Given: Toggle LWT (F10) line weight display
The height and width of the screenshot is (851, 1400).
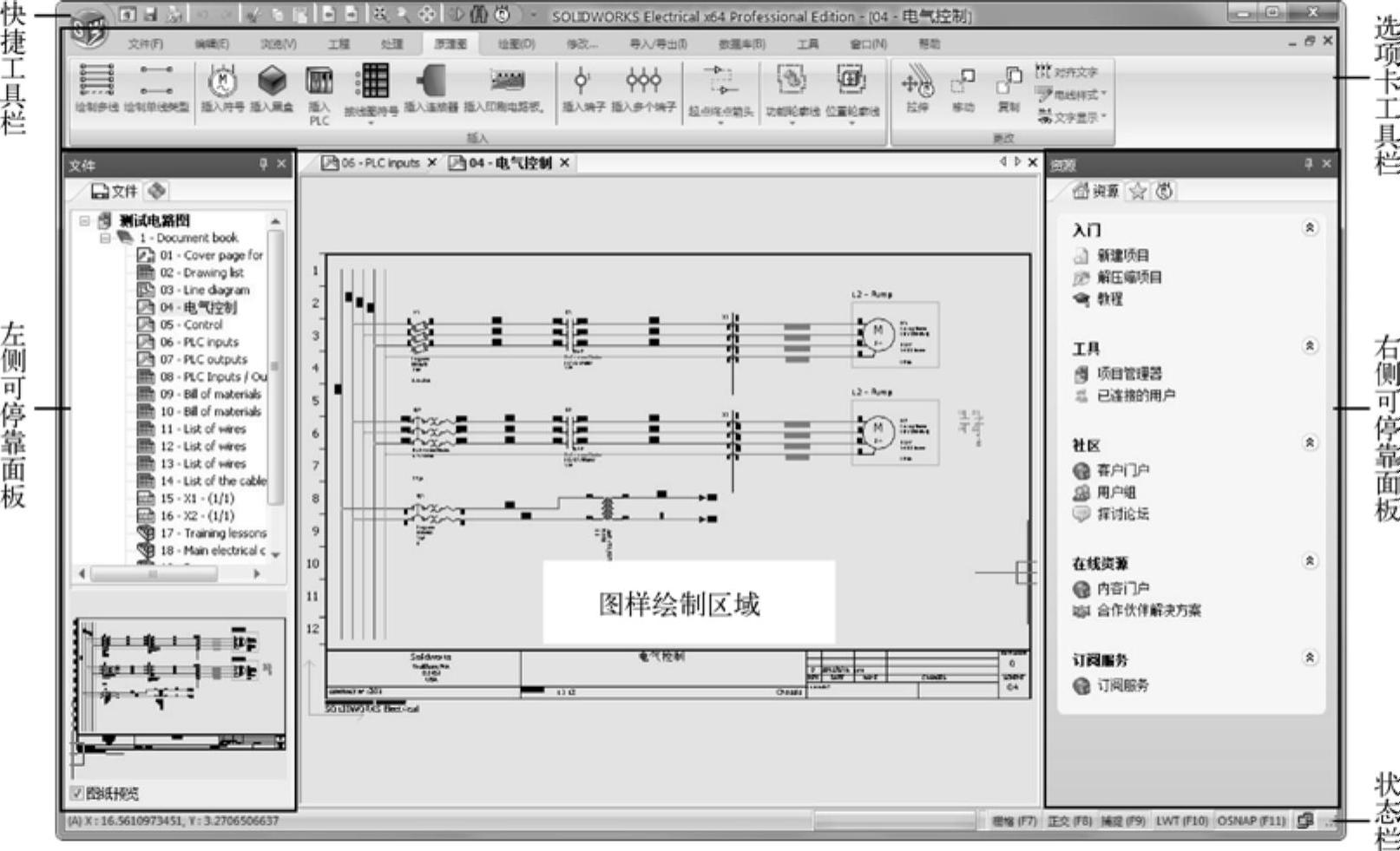Looking at the screenshot, I should [1181, 820].
